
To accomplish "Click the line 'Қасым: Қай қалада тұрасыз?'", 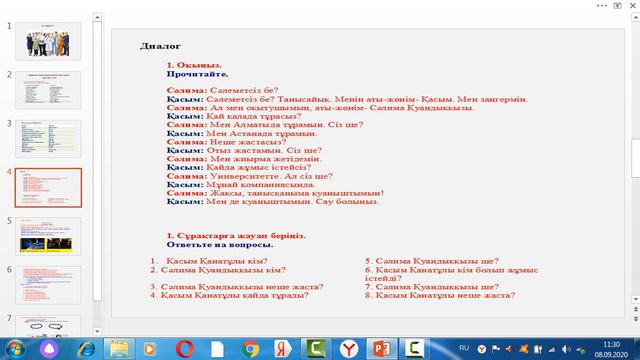I will [234, 116].
